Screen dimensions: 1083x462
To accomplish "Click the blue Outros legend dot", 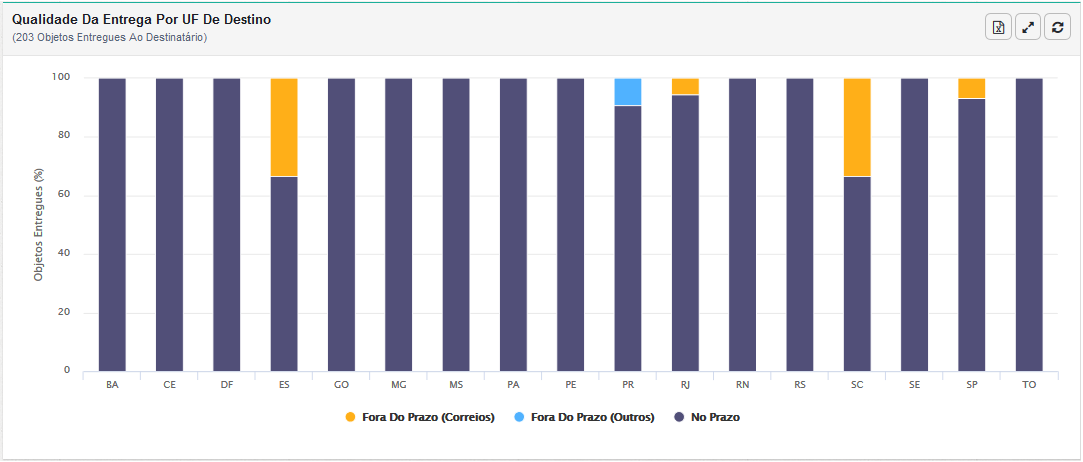I will pyautogui.click(x=519, y=417).
